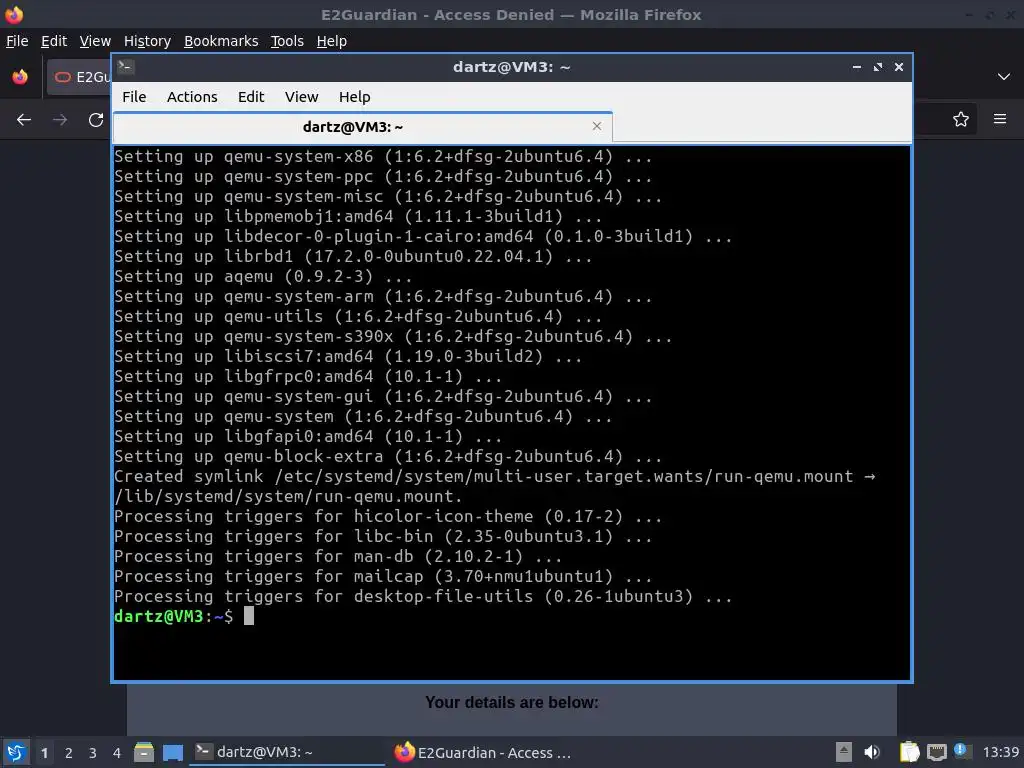Click 'Processing triggers for man-db' line
This screenshot has height=768, width=1024.
[338, 556]
